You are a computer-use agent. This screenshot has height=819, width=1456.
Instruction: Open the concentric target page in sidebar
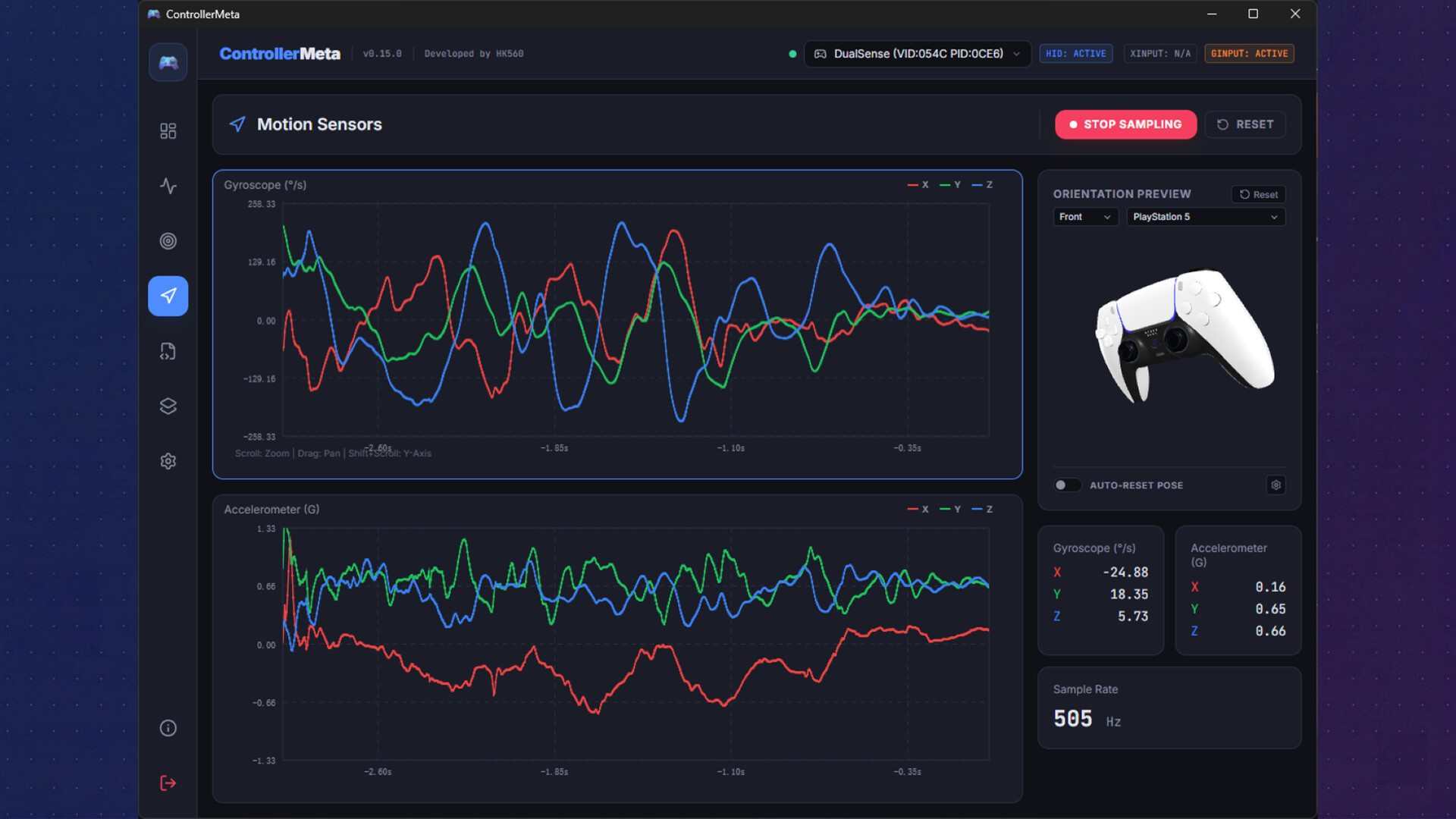tap(168, 241)
